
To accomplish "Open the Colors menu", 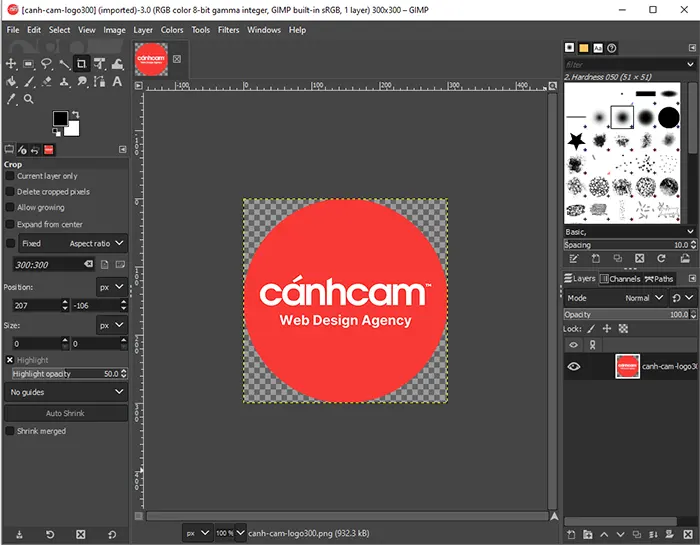I will [x=172, y=30].
